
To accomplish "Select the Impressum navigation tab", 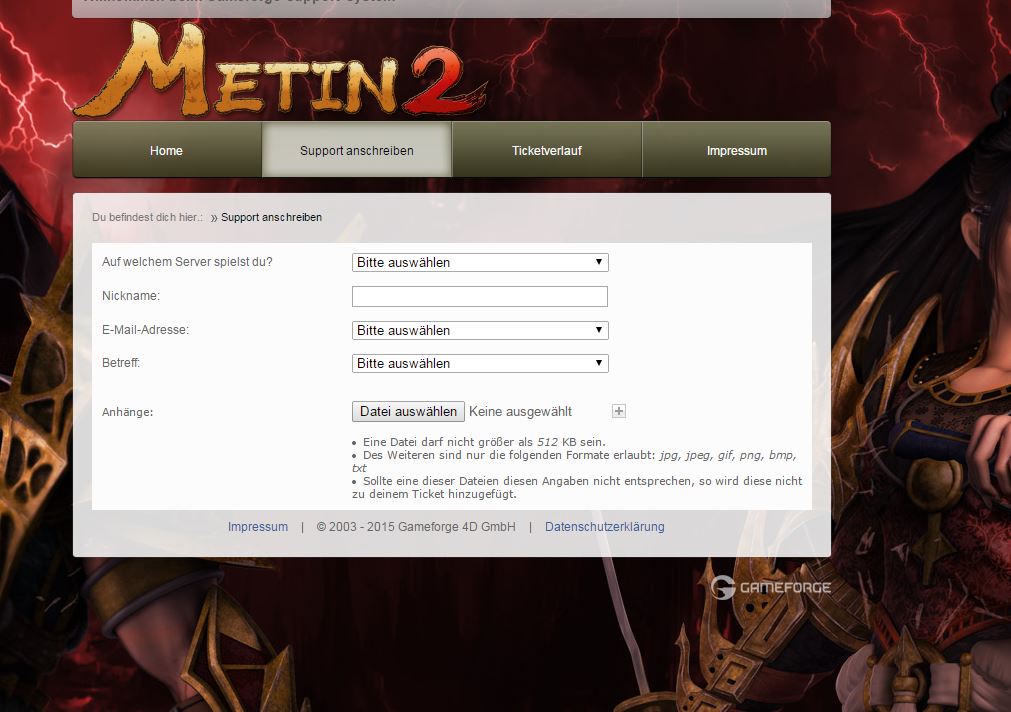I will 736,150.
